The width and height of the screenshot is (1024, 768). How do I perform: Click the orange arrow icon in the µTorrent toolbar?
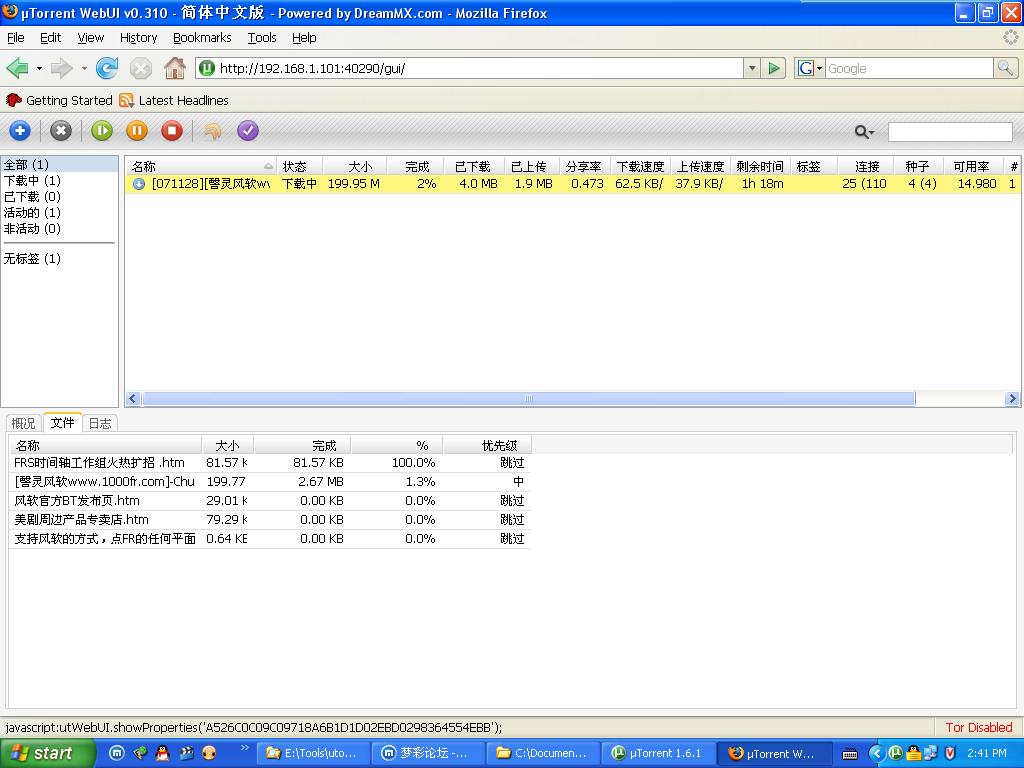(x=212, y=131)
